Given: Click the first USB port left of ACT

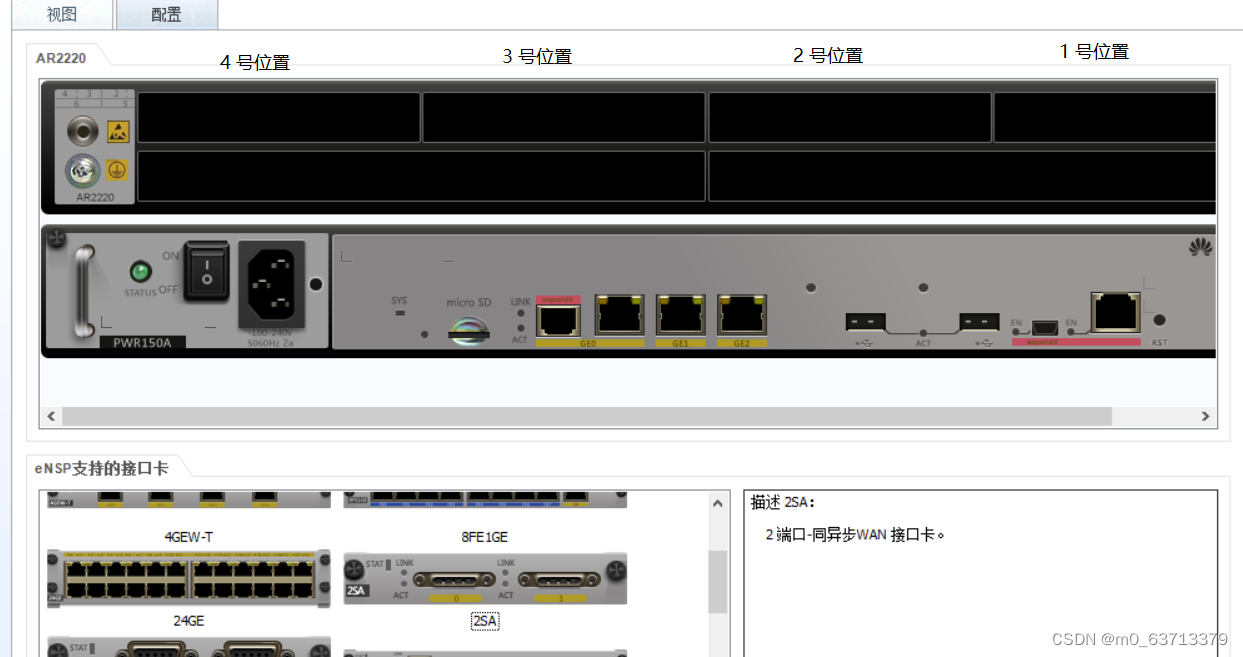Looking at the screenshot, I should [x=866, y=322].
